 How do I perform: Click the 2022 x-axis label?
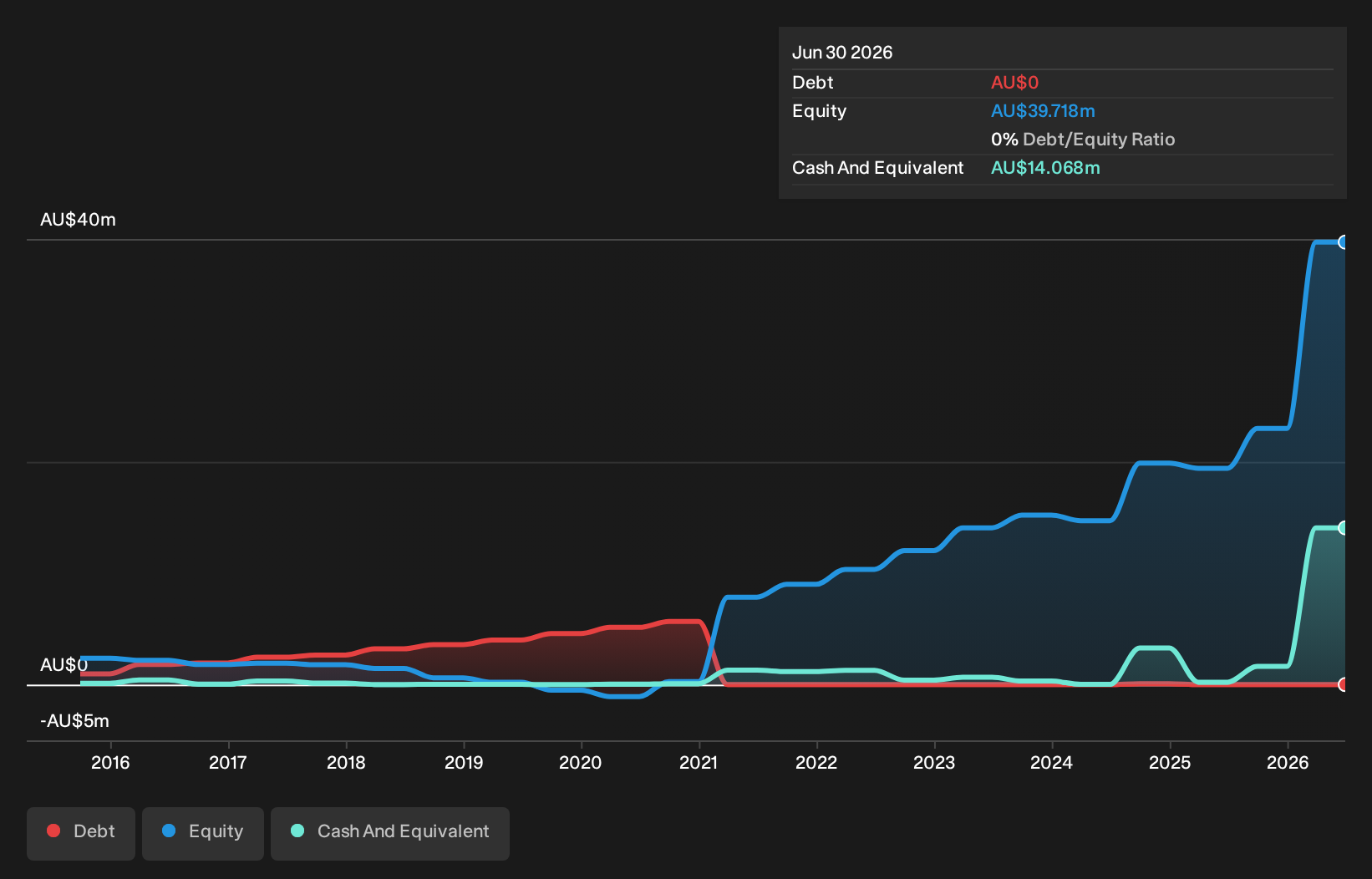816,762
